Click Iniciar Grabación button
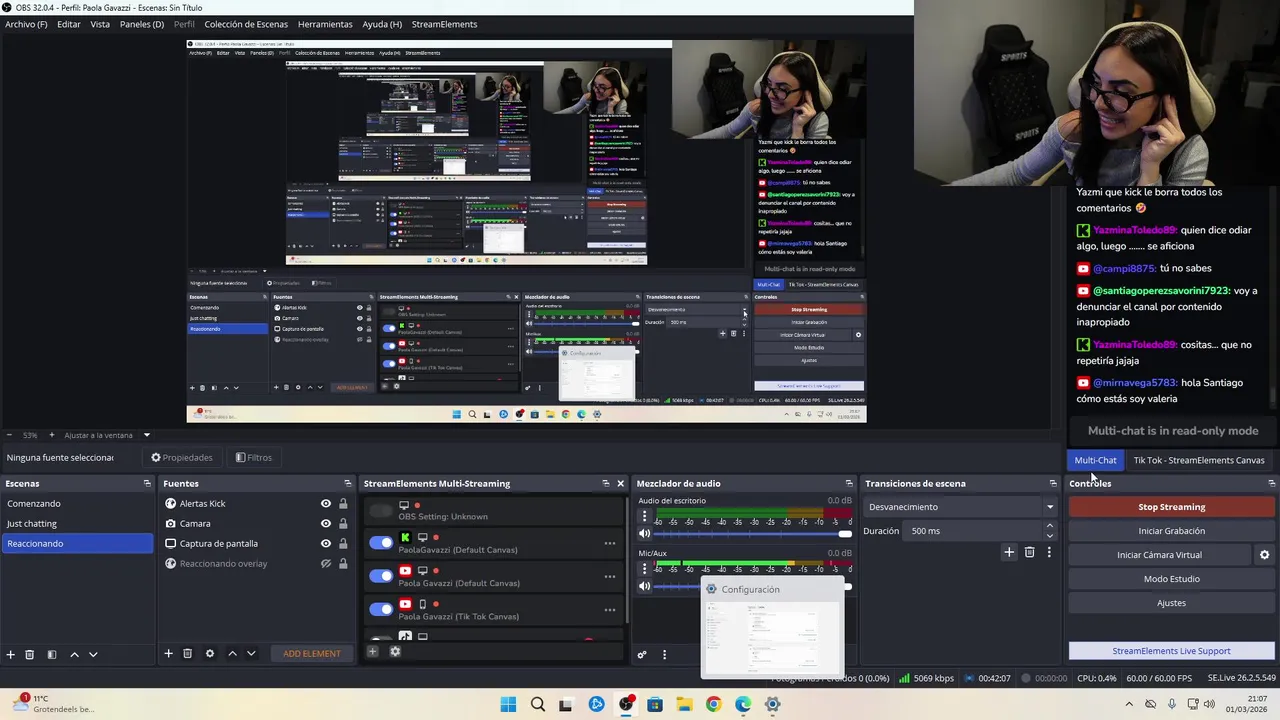The image size is (1280, 720). (1171, 531)
